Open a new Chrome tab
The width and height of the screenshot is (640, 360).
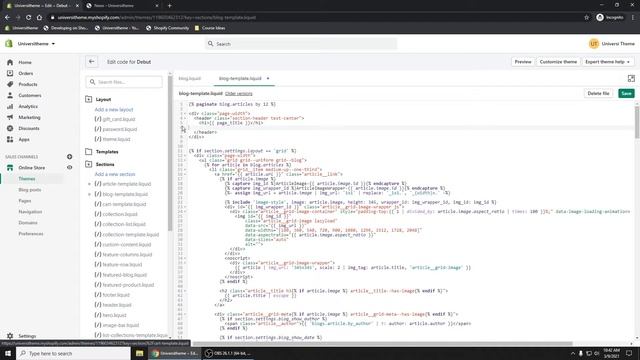(x=169, y=6)
